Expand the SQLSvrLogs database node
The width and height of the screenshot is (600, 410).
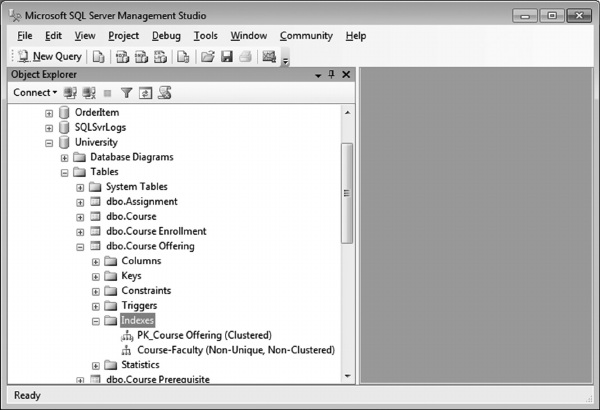[49, 128]
